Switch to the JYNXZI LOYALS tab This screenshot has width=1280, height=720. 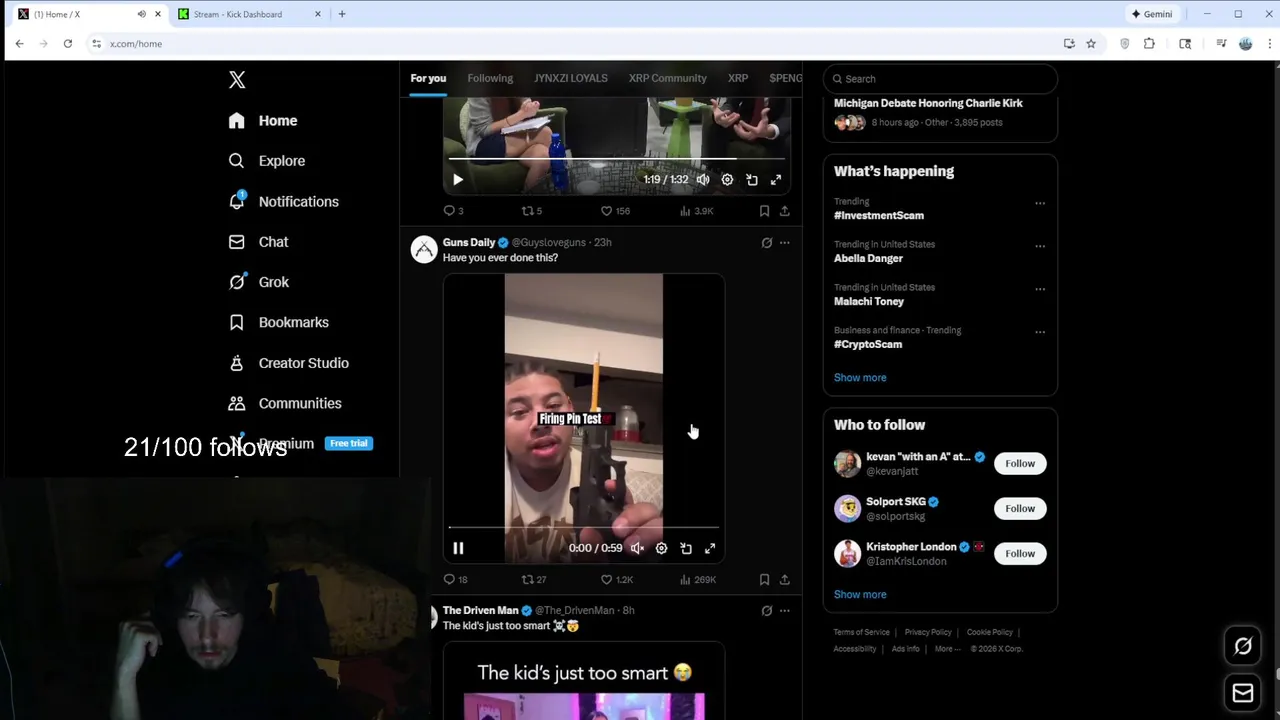[570, 78]
